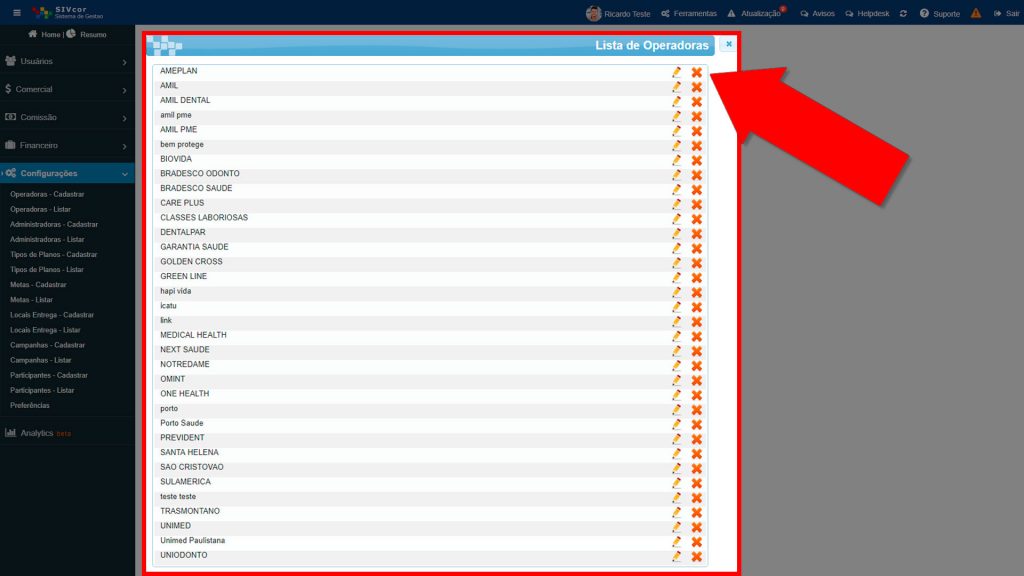Remove the UNIMED operator

point(697,527)
